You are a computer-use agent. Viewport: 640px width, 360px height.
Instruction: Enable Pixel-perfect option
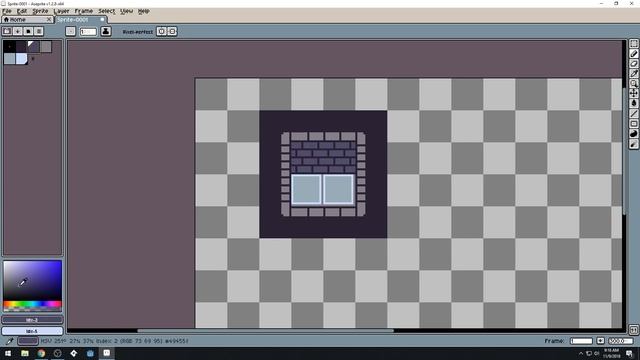click(138, 32)
